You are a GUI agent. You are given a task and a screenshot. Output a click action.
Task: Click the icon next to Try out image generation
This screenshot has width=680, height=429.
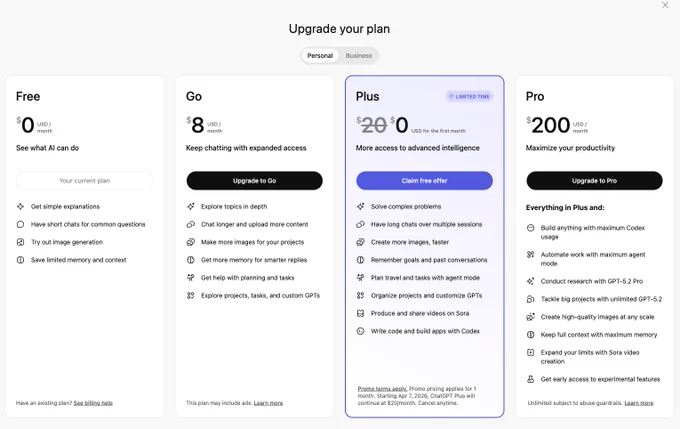coord(20,242)
